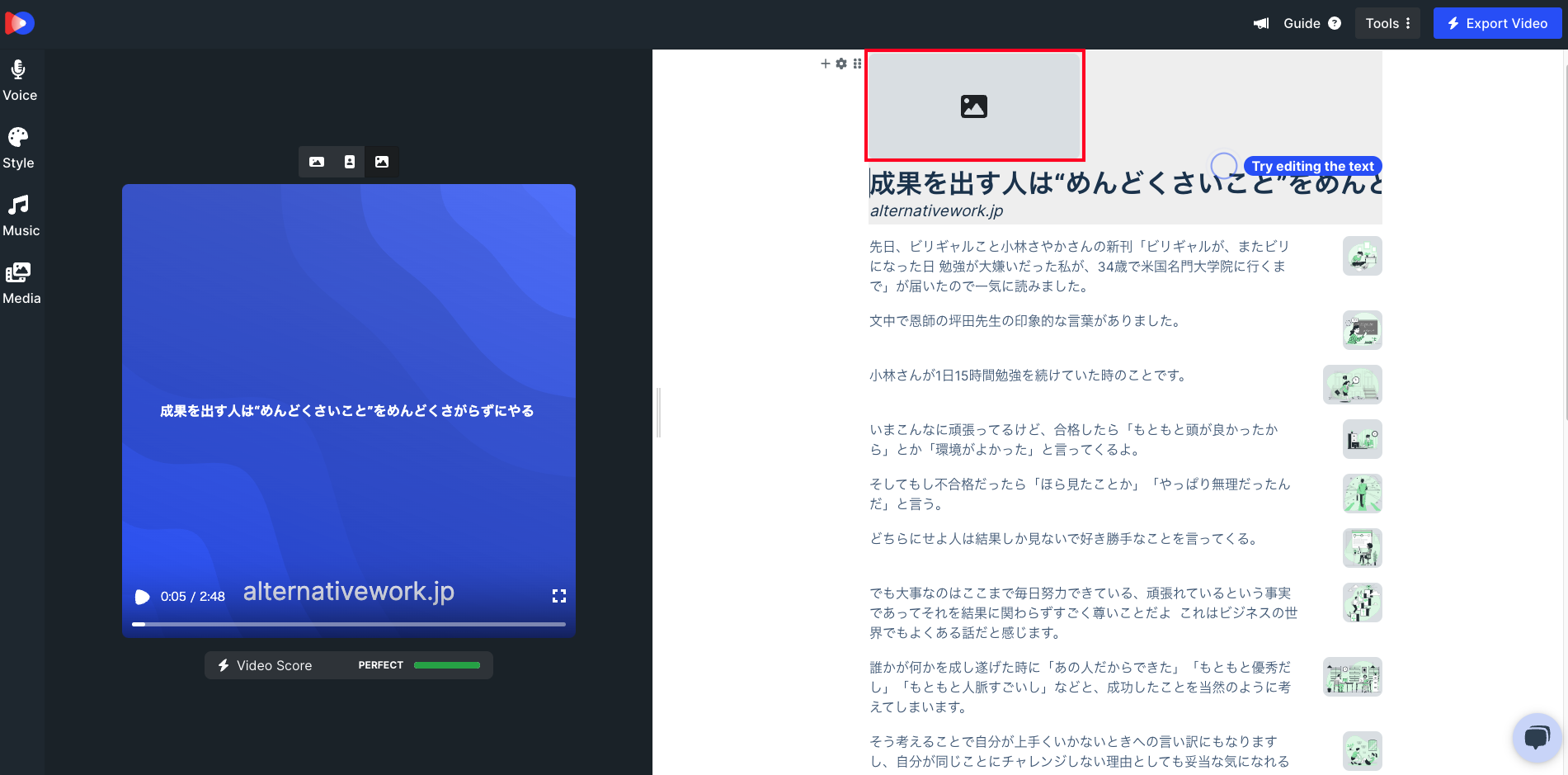
Task: Click paragraph starting そう考えることで
Action: pyautogui.click(x=1079, y=752)
